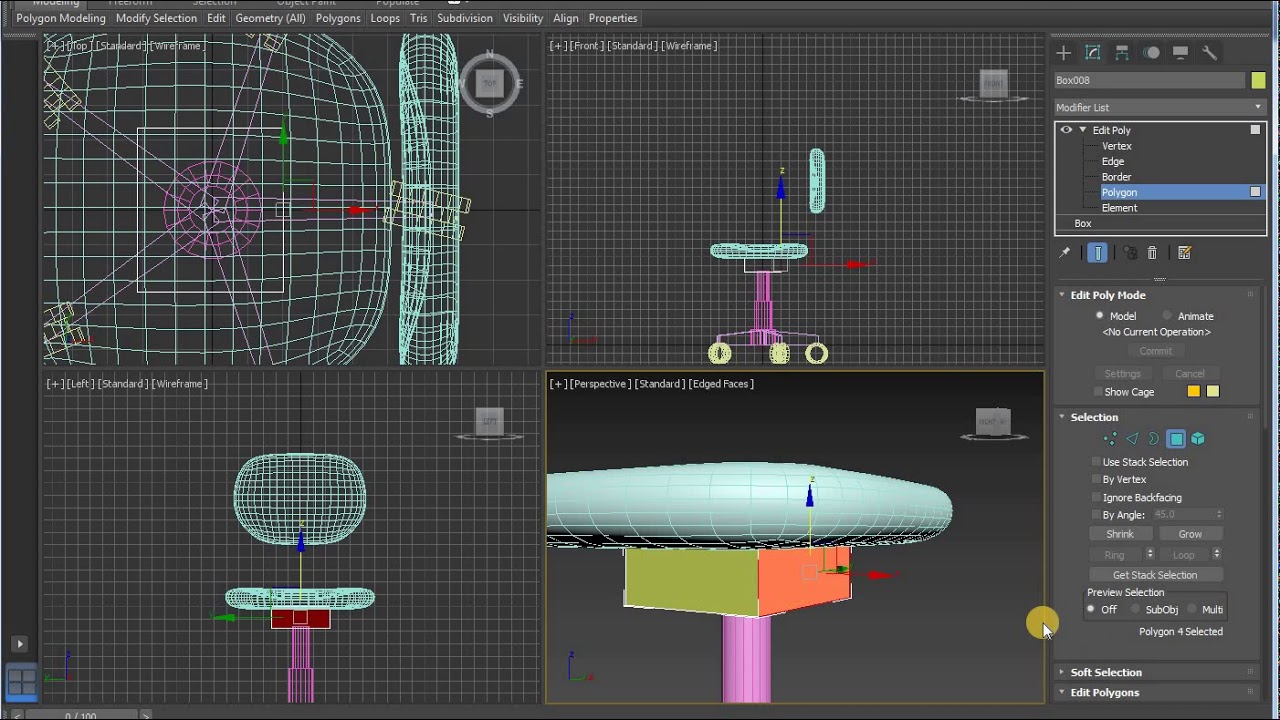
Task: Collapse the Edit Poly stack triangle
Action: tap(1082, 130)
